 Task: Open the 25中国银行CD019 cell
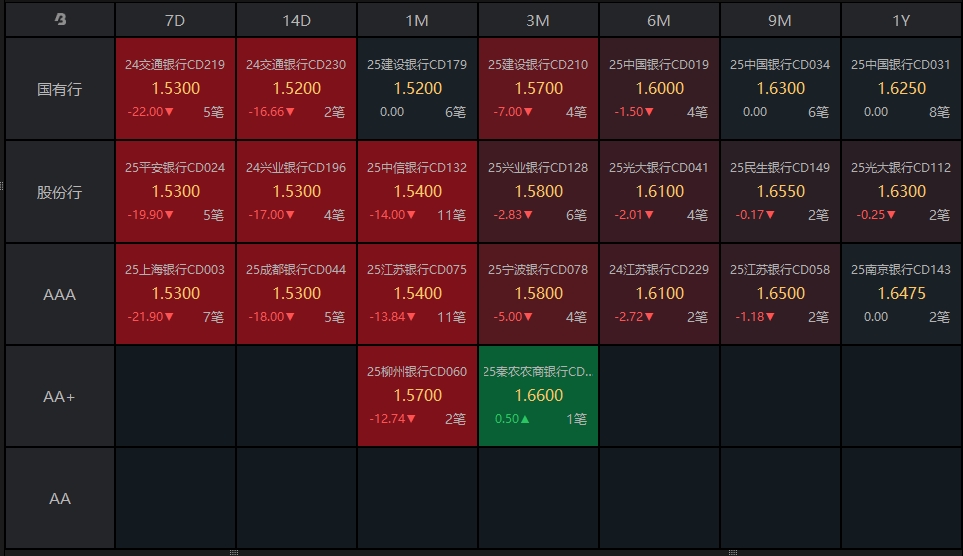[659, 88]
